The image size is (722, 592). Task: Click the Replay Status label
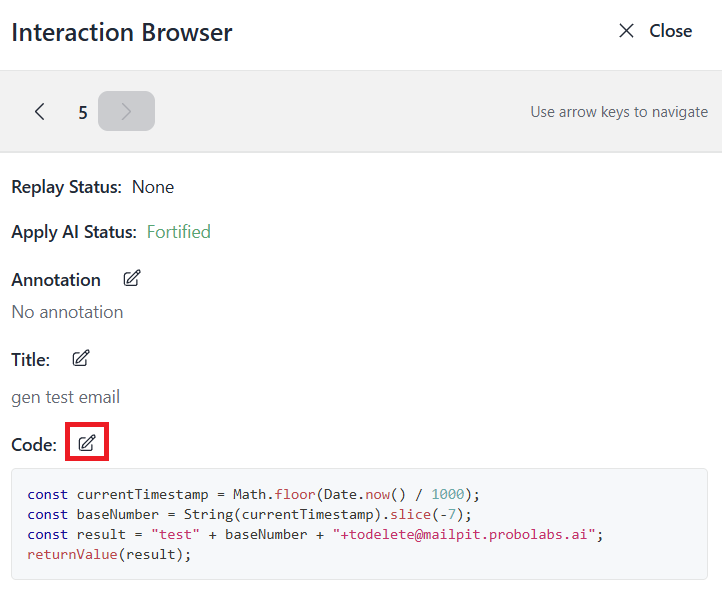pos(66,187)
